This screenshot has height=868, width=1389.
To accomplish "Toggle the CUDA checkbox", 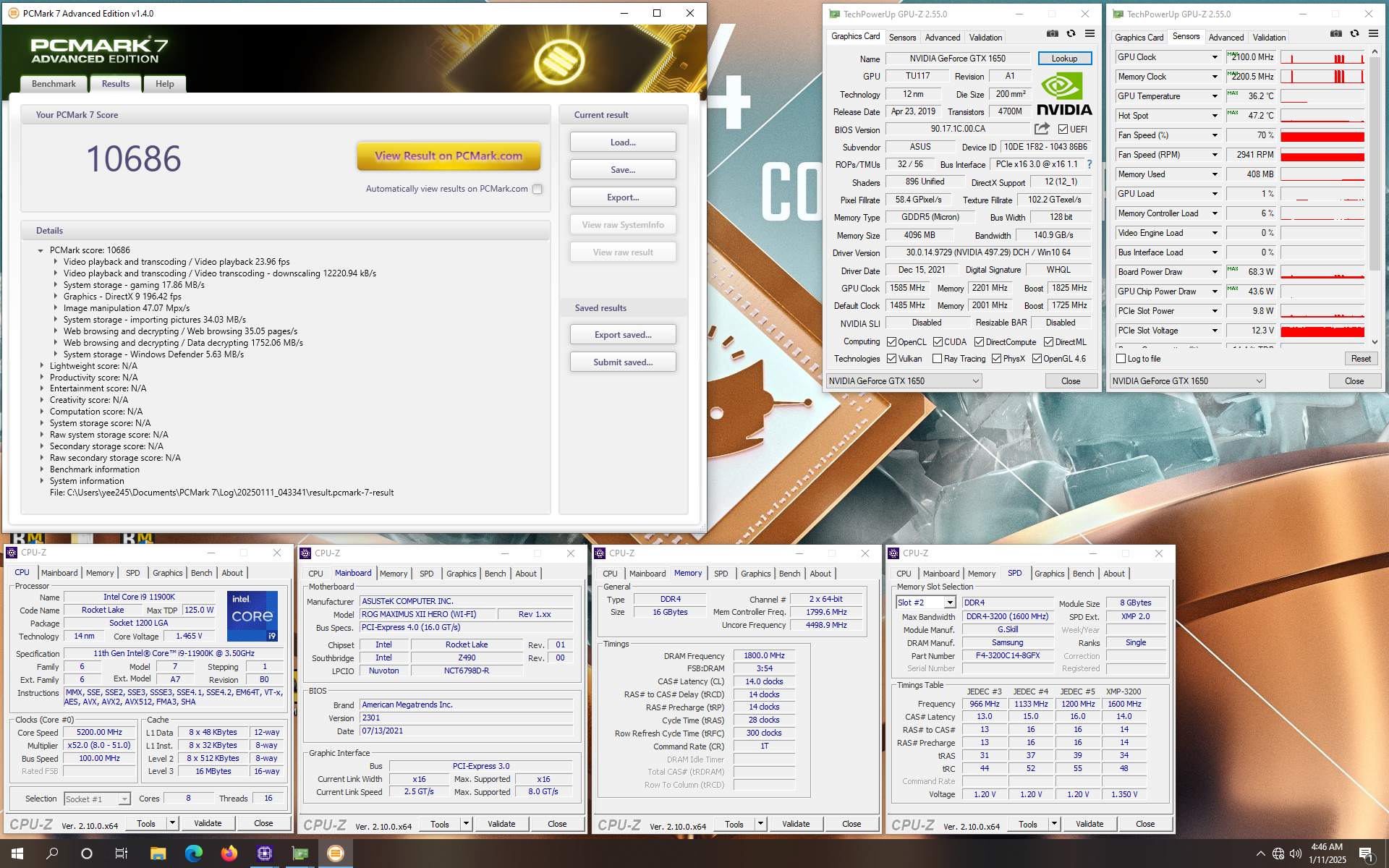I will point(938,342).
